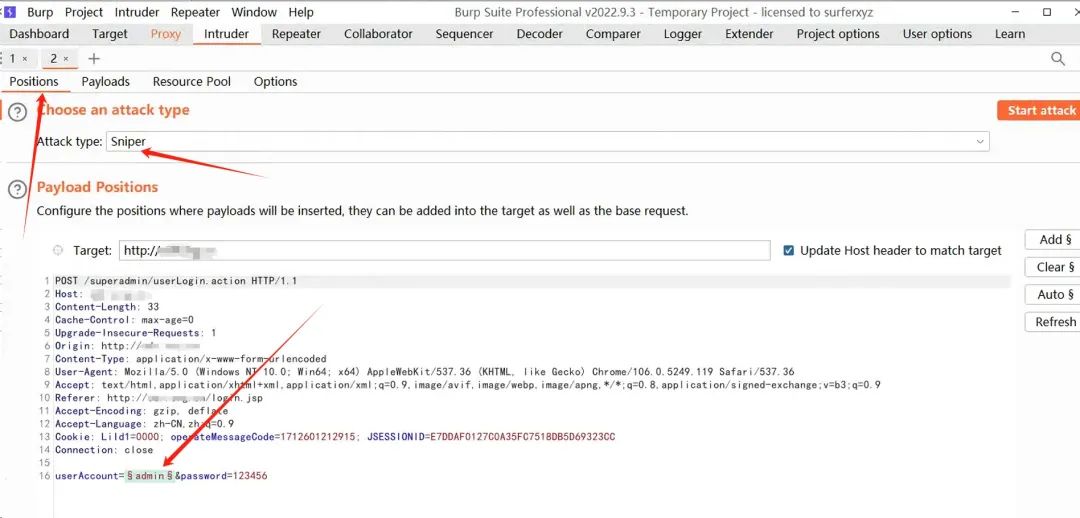Screen dimensions: 1080x518
Task: Click the Burp Suite app logo icon
Action: click(x=9, y=12)
